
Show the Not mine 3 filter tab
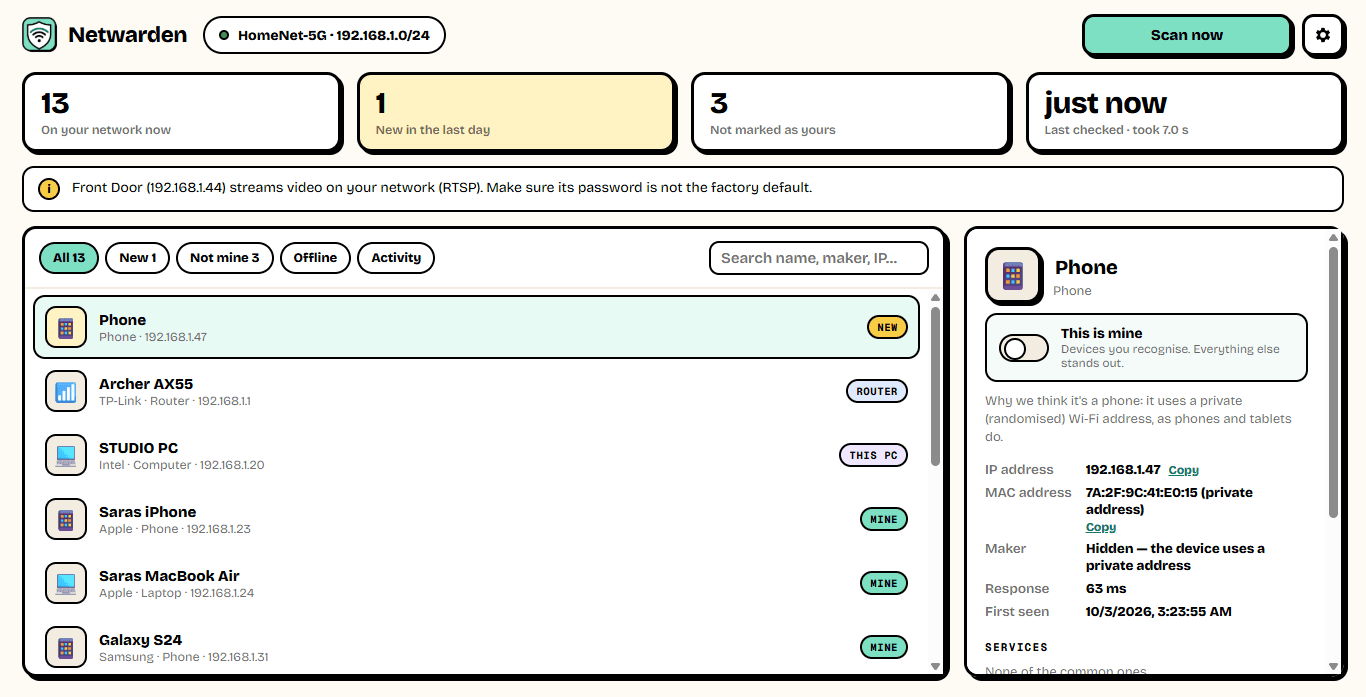pos(225,258)
